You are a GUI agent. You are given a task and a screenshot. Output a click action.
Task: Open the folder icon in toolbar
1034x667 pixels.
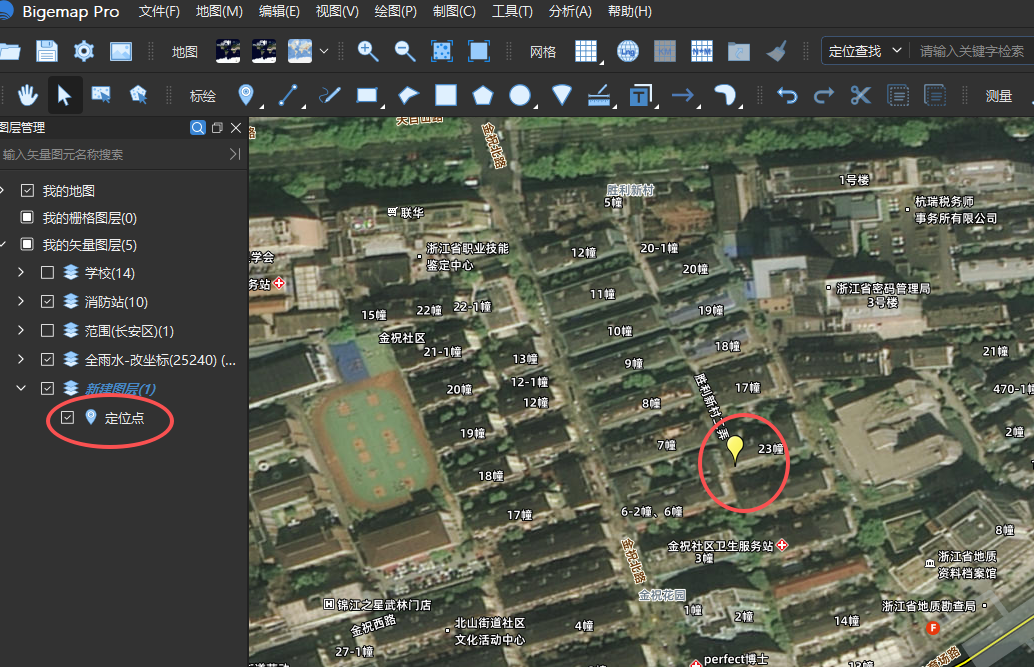9,51
